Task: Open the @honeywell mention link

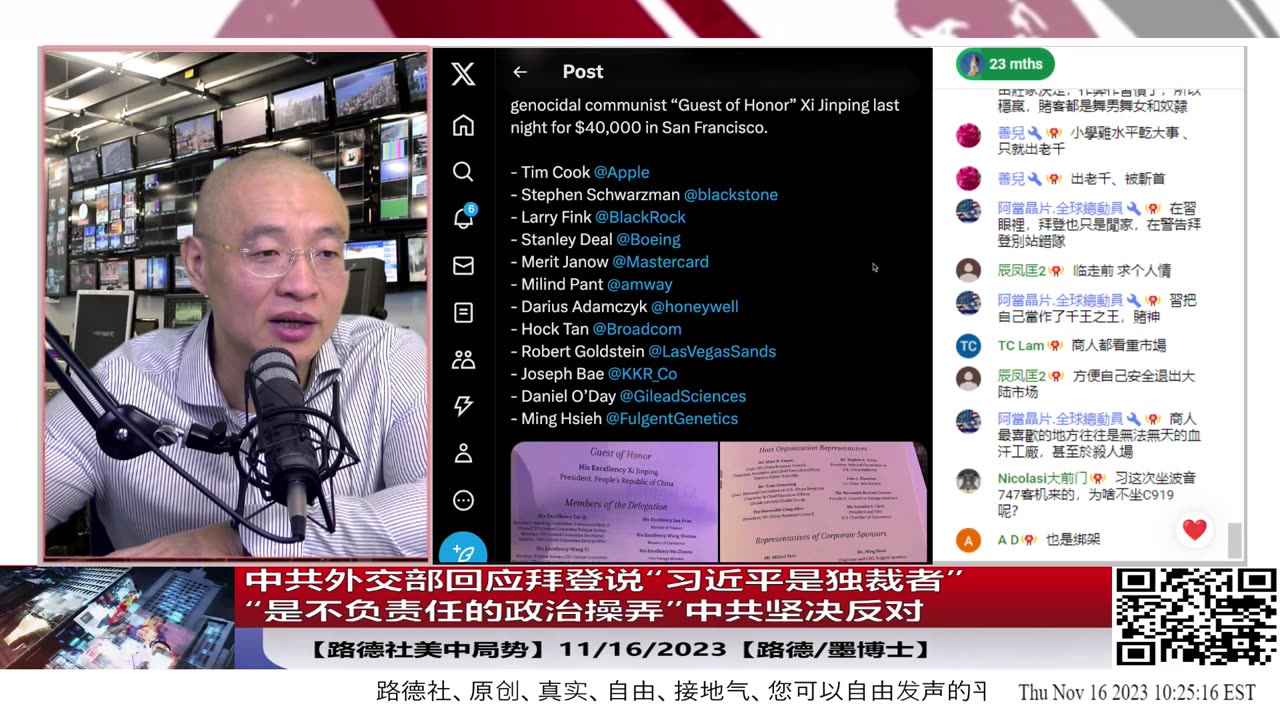Action: (695, 307)
